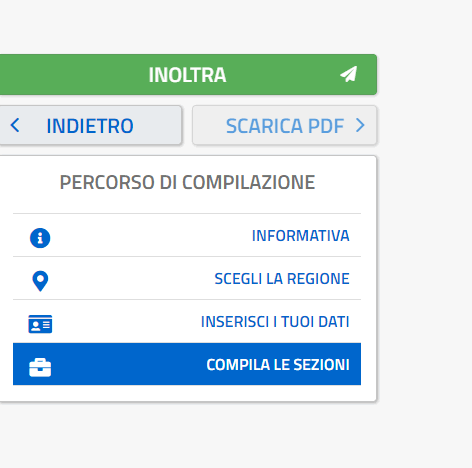Click the ID card icon
The width and height of the screenshot is (472, 468).
tap(40, 324)
